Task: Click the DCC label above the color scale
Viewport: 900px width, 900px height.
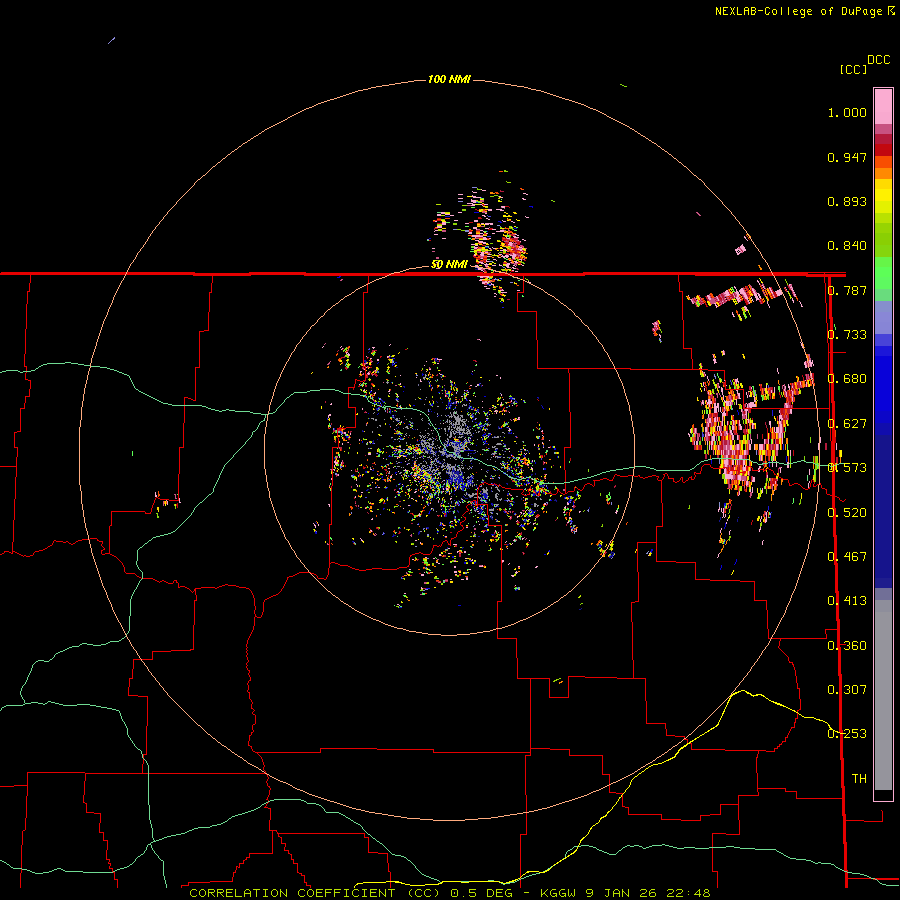Action: click(878, 60)
